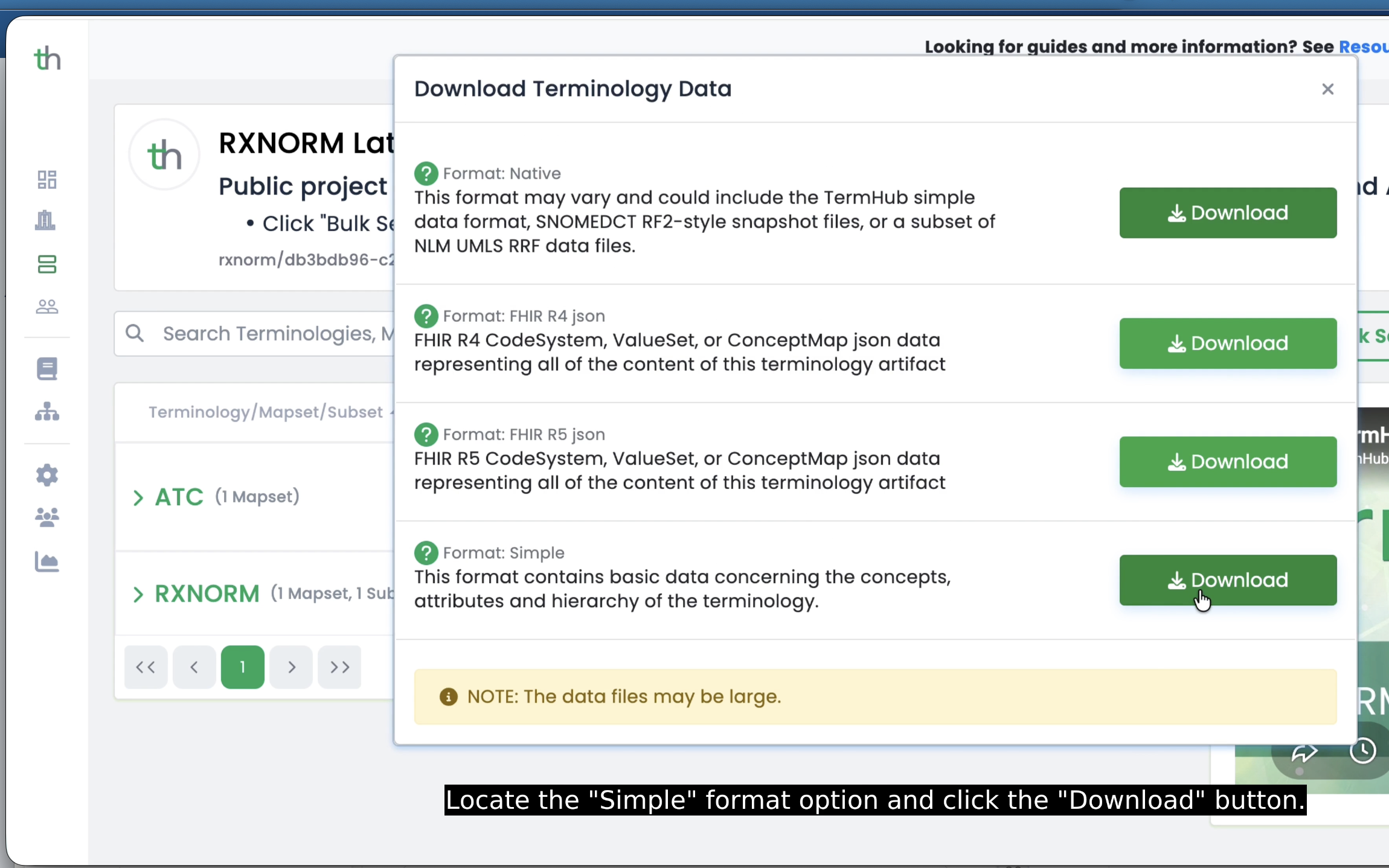Open the Resources link in the top banner
Viewport: 1389px width, 868px height.
click(x=1364, y=46)
